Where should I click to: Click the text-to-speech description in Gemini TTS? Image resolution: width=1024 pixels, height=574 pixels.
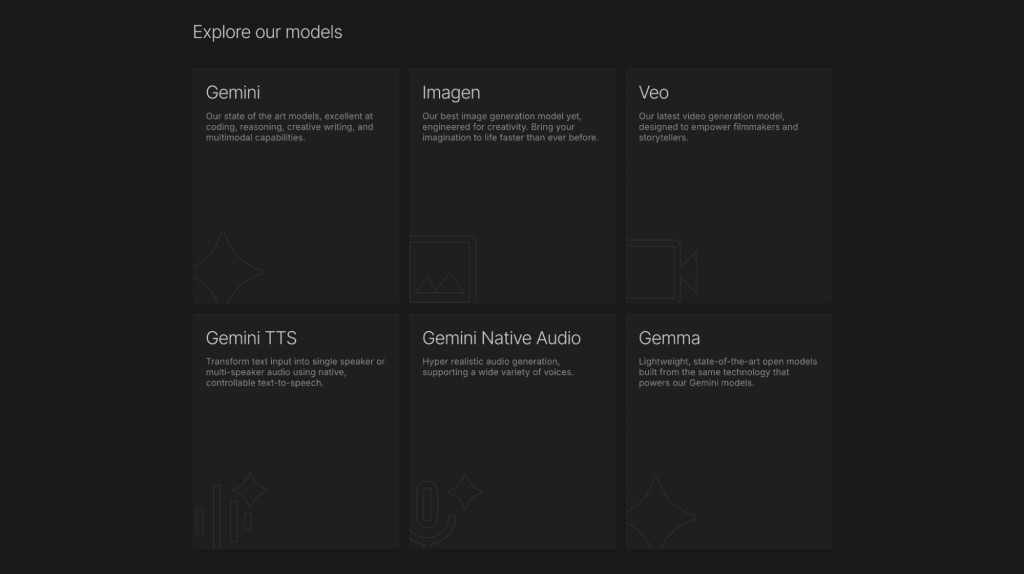point(295,372)
